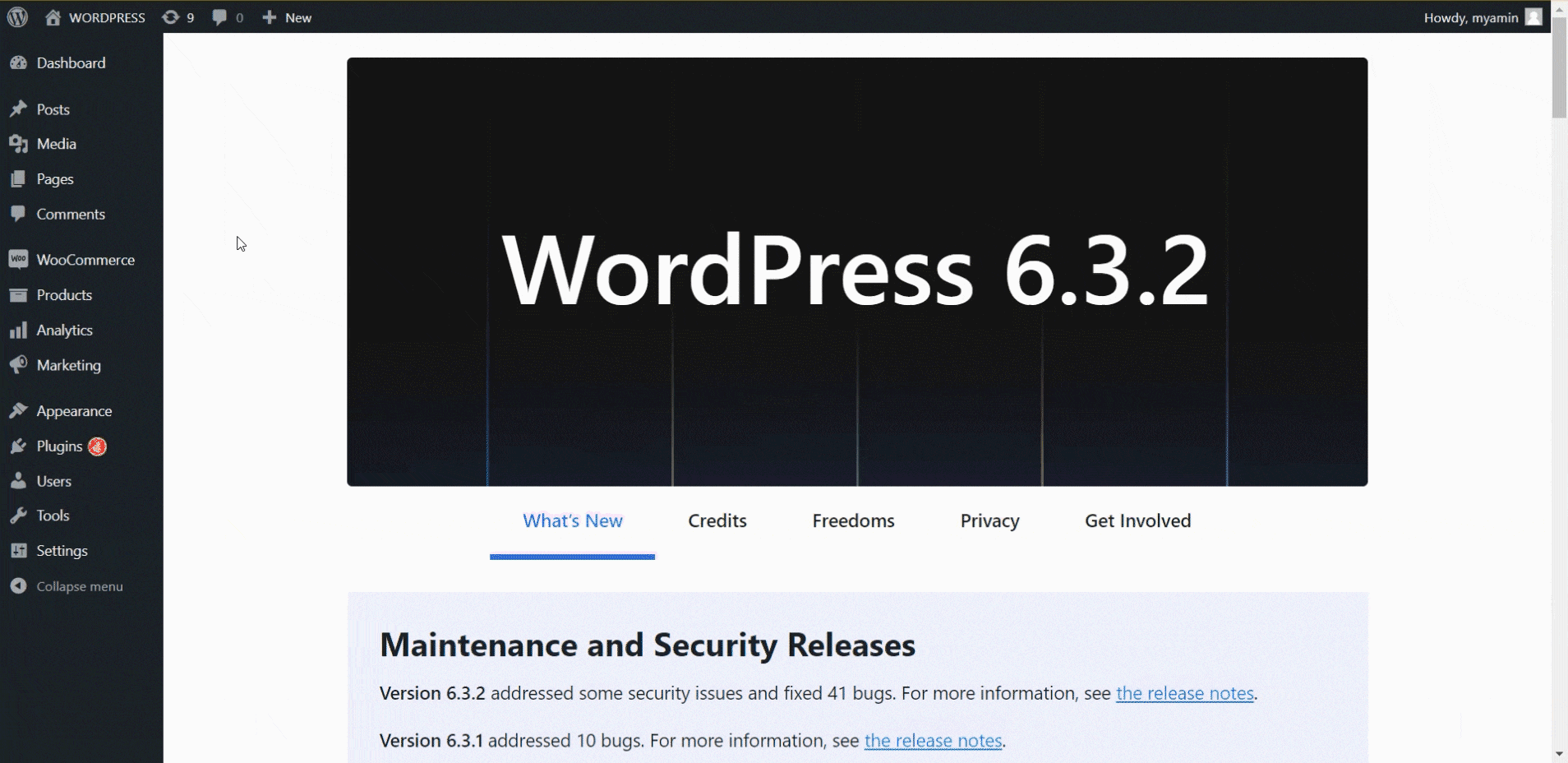
Task: Click the WooCommerce logo icon
Action: 18,260
